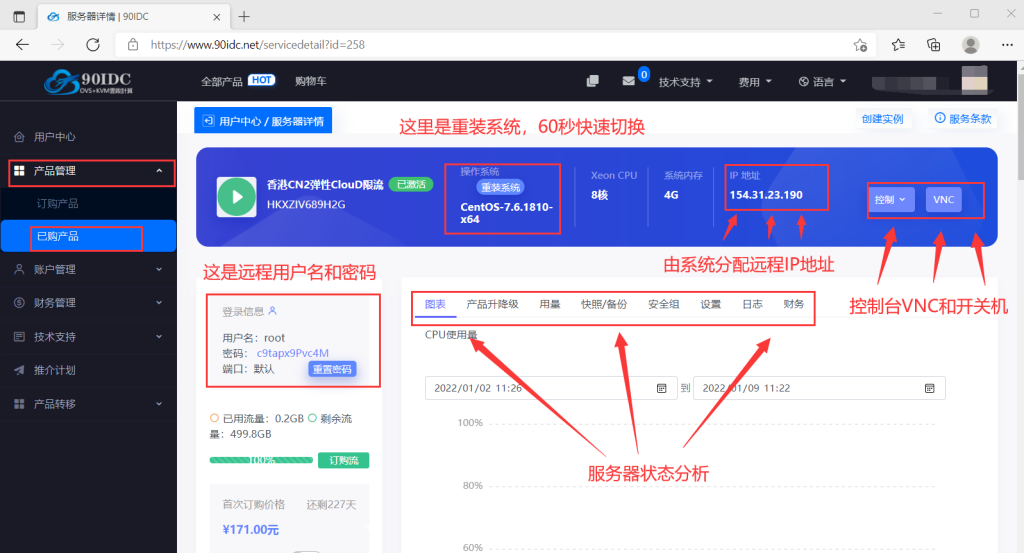The height and width of the screenshot is (553, 1024).
Task: Click the 重置密码 button
Action: [x=331, y=369]
